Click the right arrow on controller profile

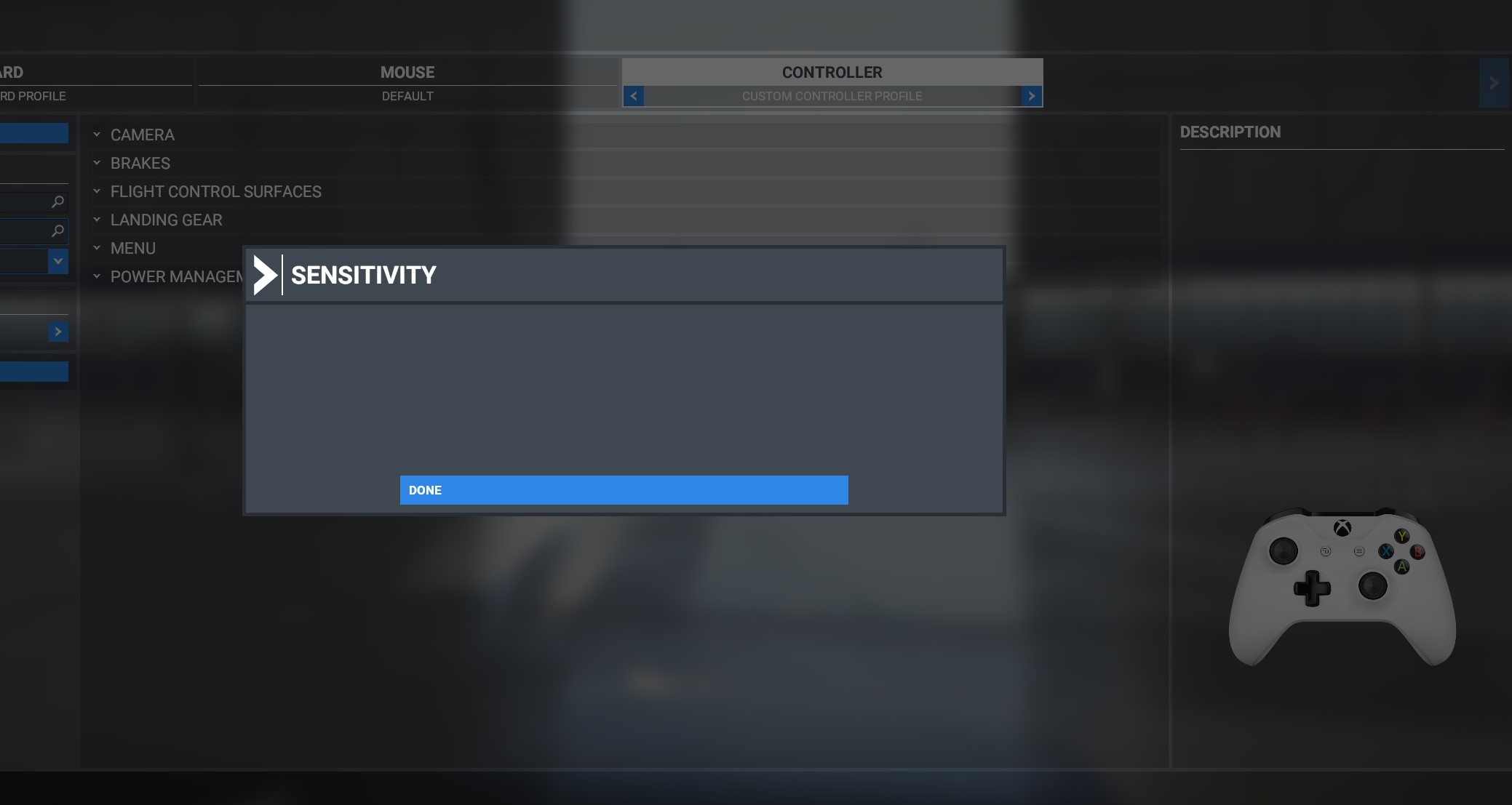[x=1030, y=96]
